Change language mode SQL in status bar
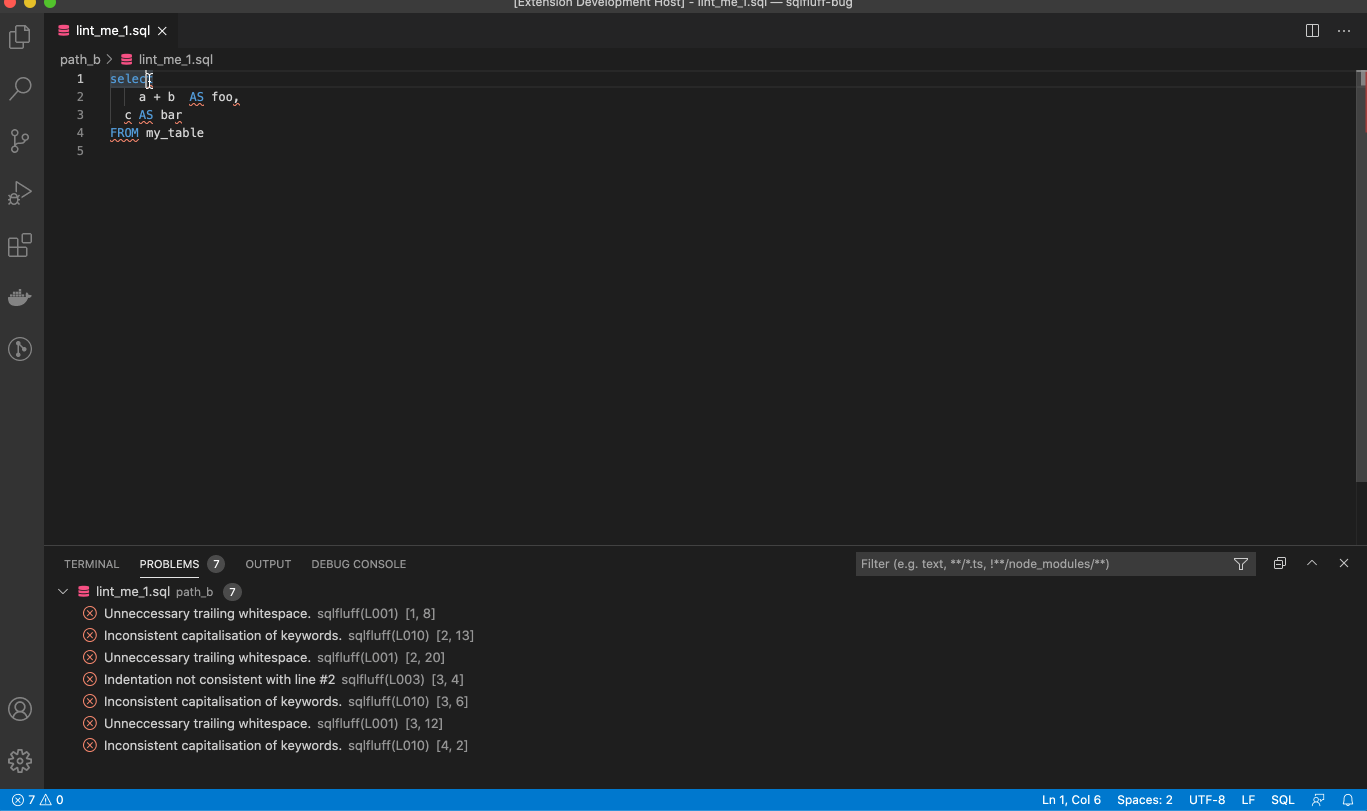Viewport: 1367px width, 811px height. click(1282, 800)
